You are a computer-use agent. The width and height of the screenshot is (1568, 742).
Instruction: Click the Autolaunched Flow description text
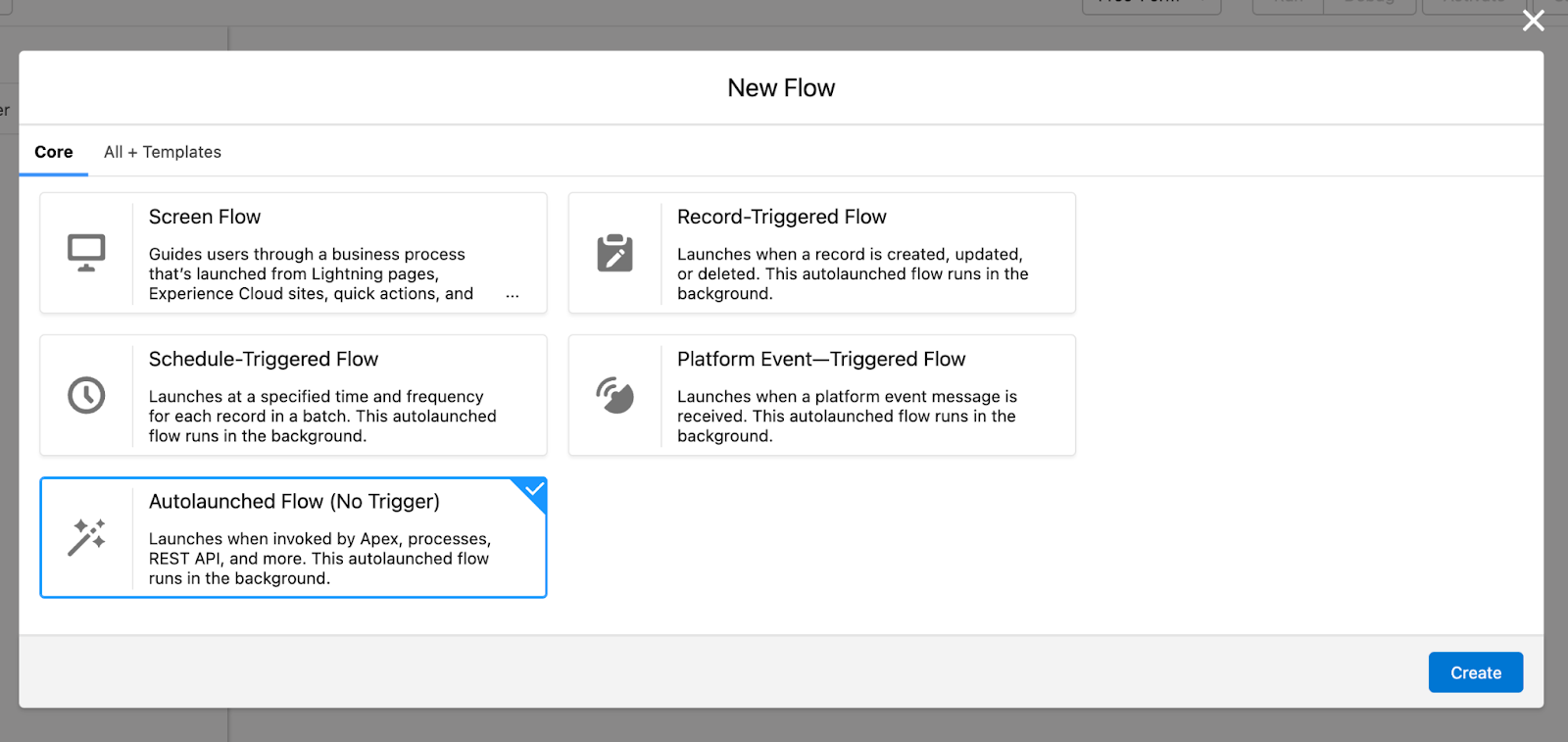click(319, 558)
